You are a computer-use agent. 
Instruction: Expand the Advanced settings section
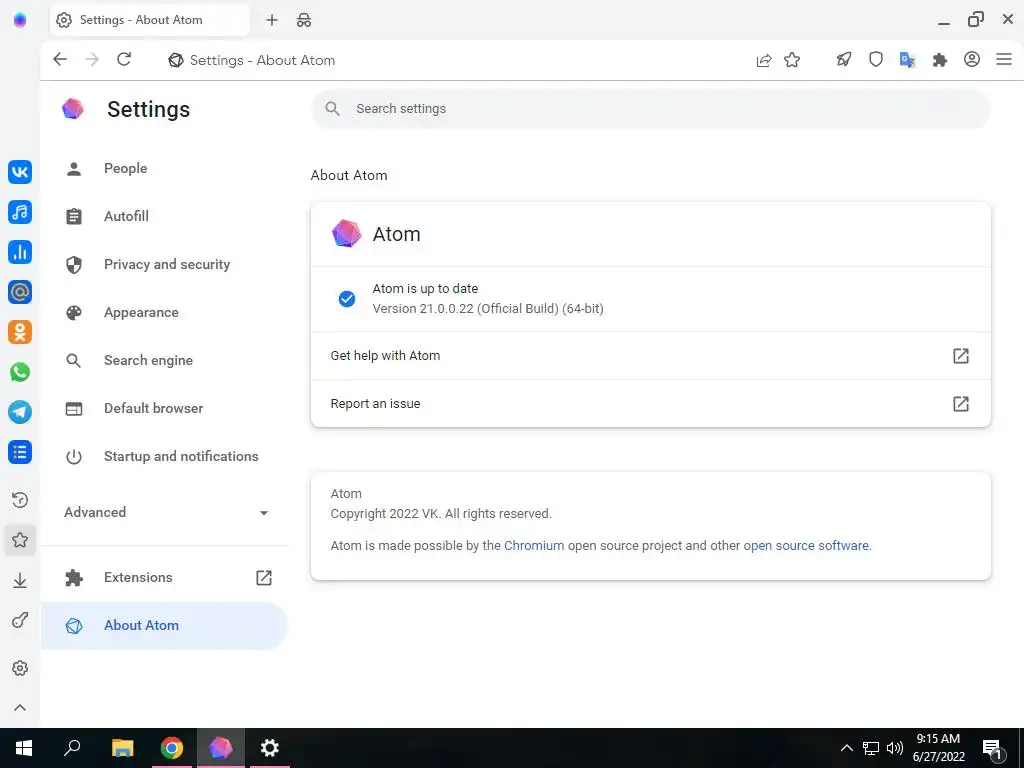(x=165, y=513)
